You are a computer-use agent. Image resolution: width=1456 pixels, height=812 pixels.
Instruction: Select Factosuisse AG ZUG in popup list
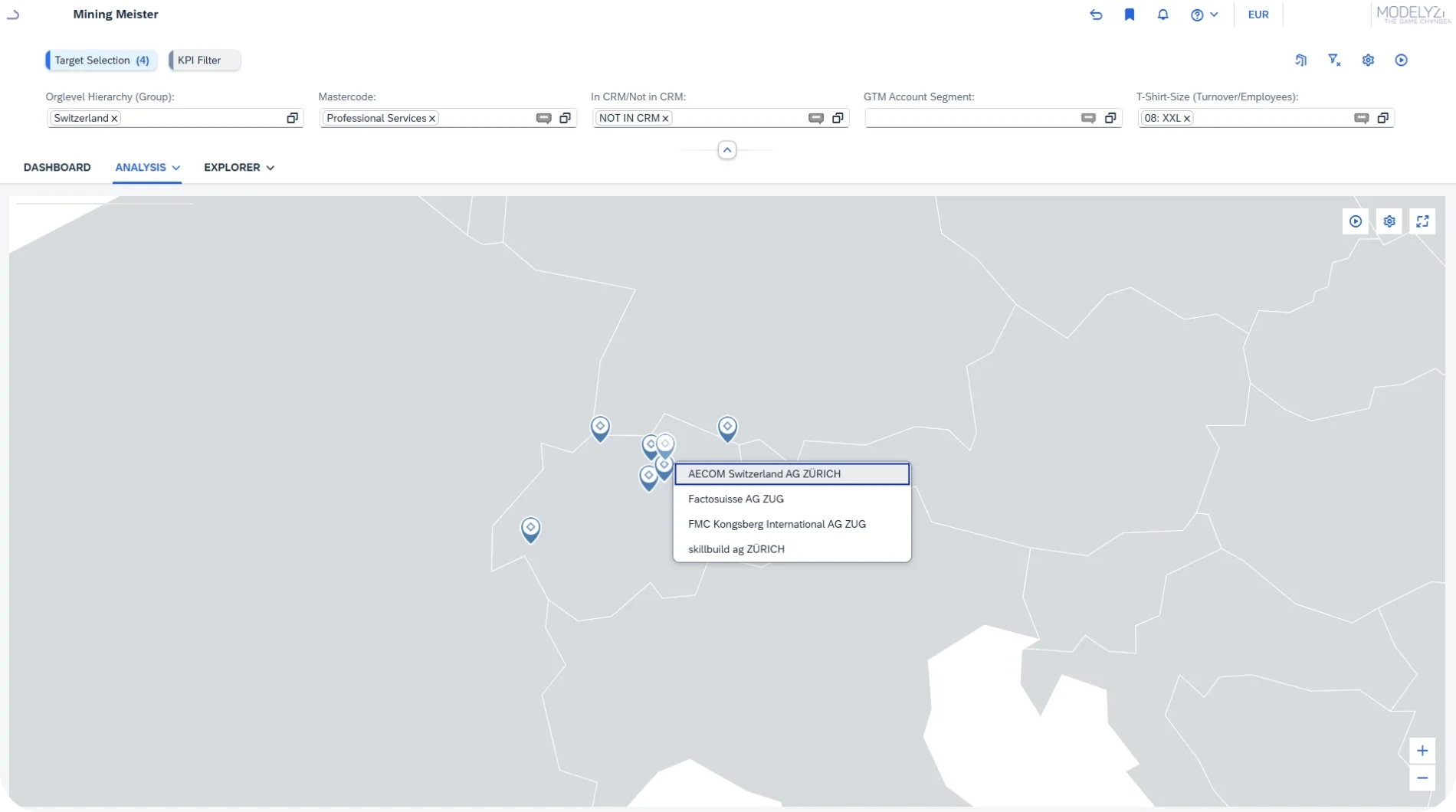coord(792,499)
